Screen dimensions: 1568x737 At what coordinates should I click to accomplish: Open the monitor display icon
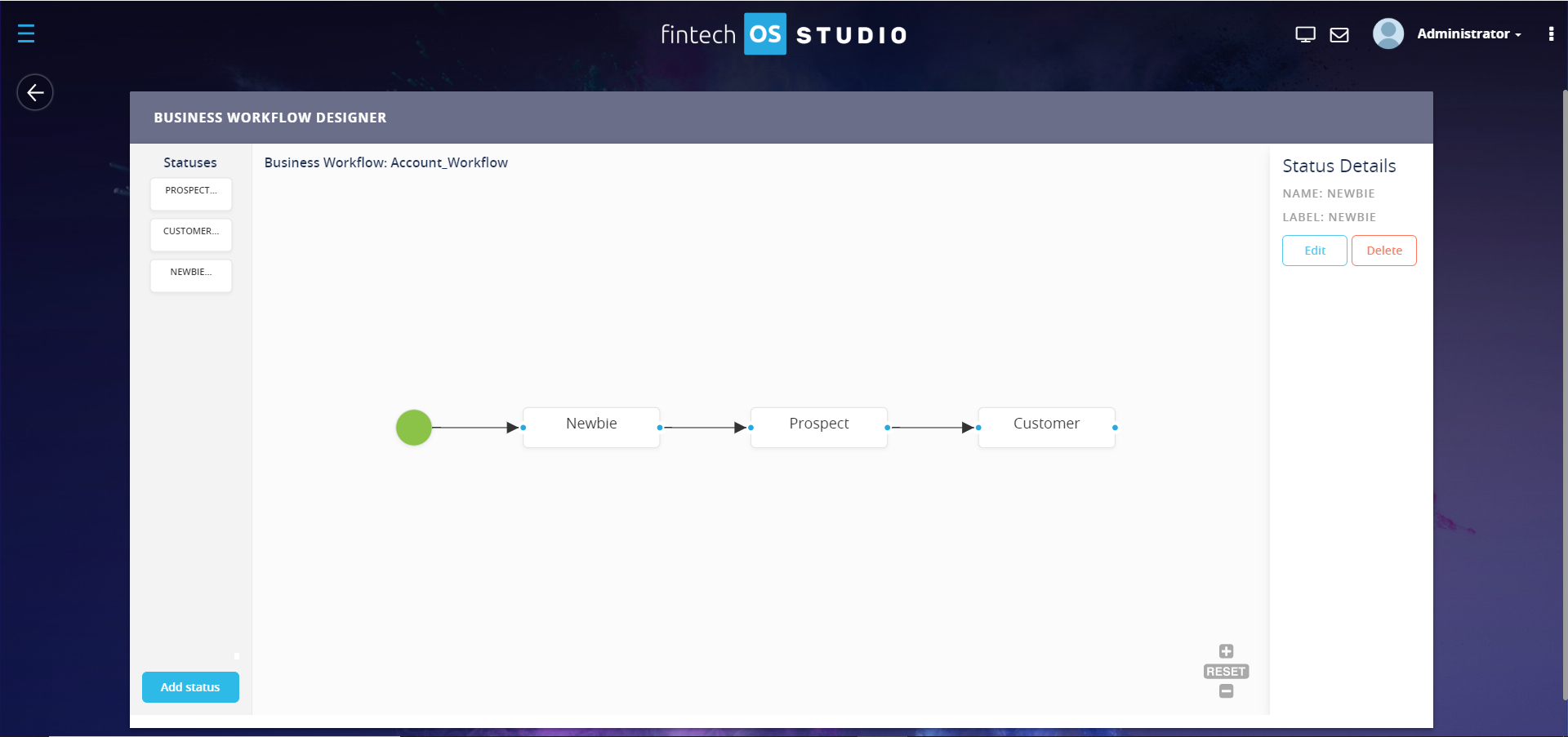[x=1305, y=34]
